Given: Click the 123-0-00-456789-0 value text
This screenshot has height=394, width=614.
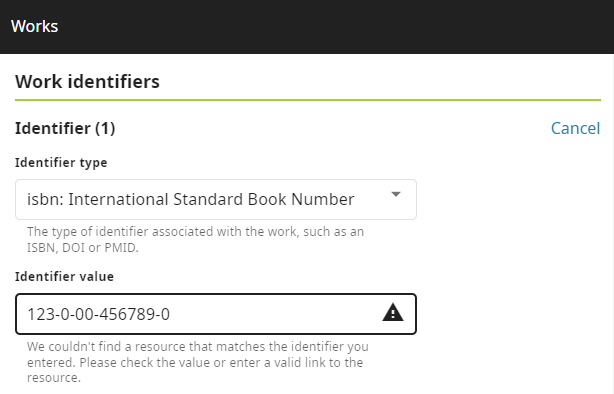Looking at the screenshot, I should 98,314.
